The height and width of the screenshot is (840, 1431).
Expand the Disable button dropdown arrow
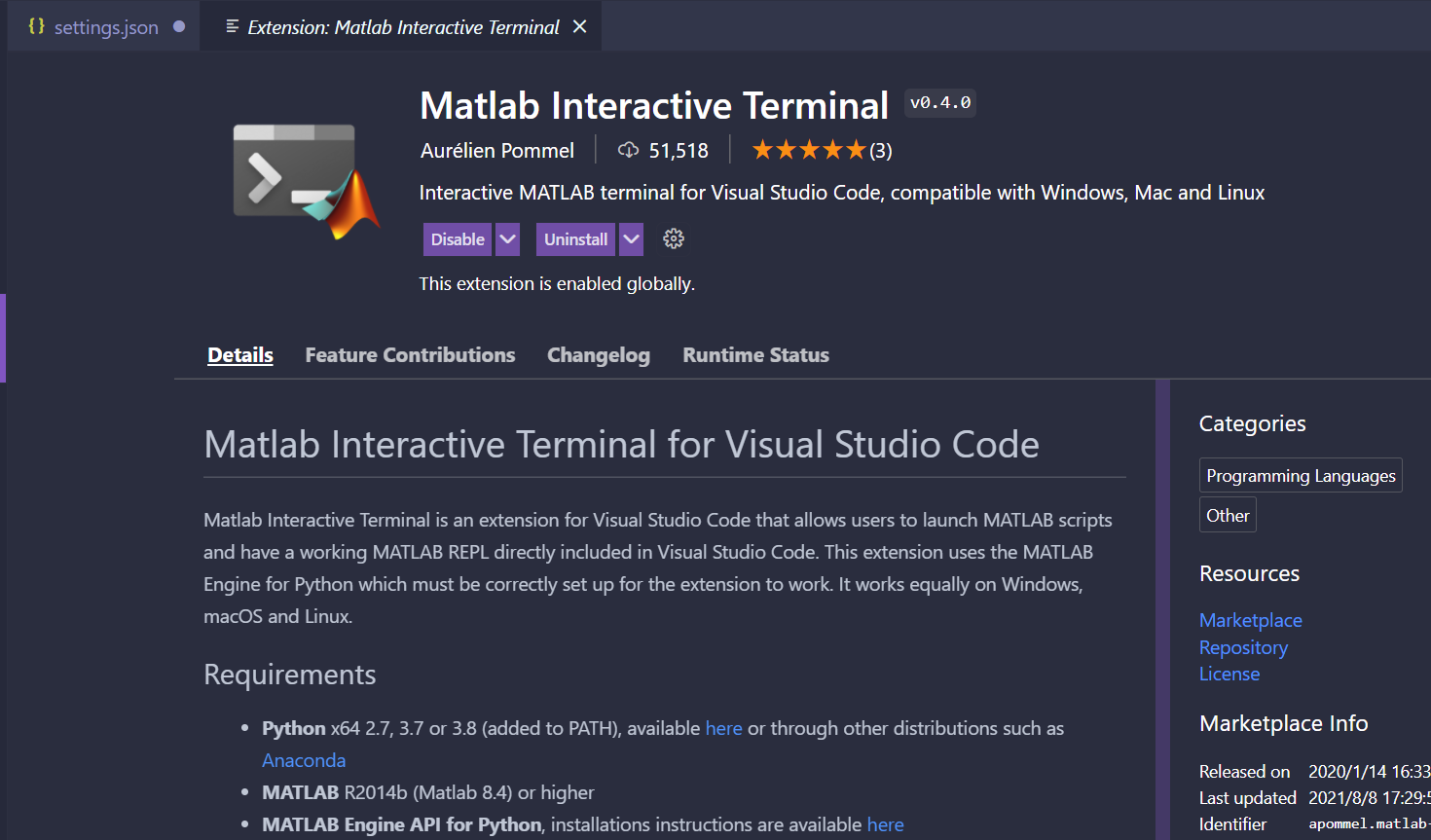tap(508, 239)
